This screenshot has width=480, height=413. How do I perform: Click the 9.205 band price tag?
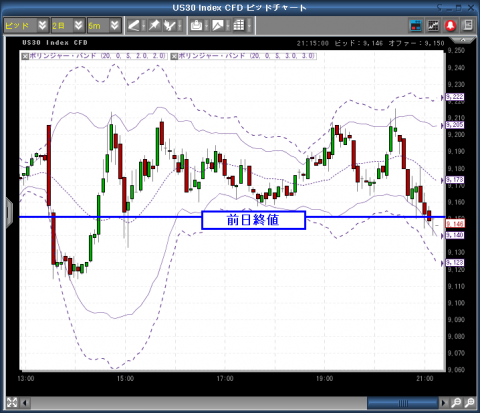click(x=454, y=125)
